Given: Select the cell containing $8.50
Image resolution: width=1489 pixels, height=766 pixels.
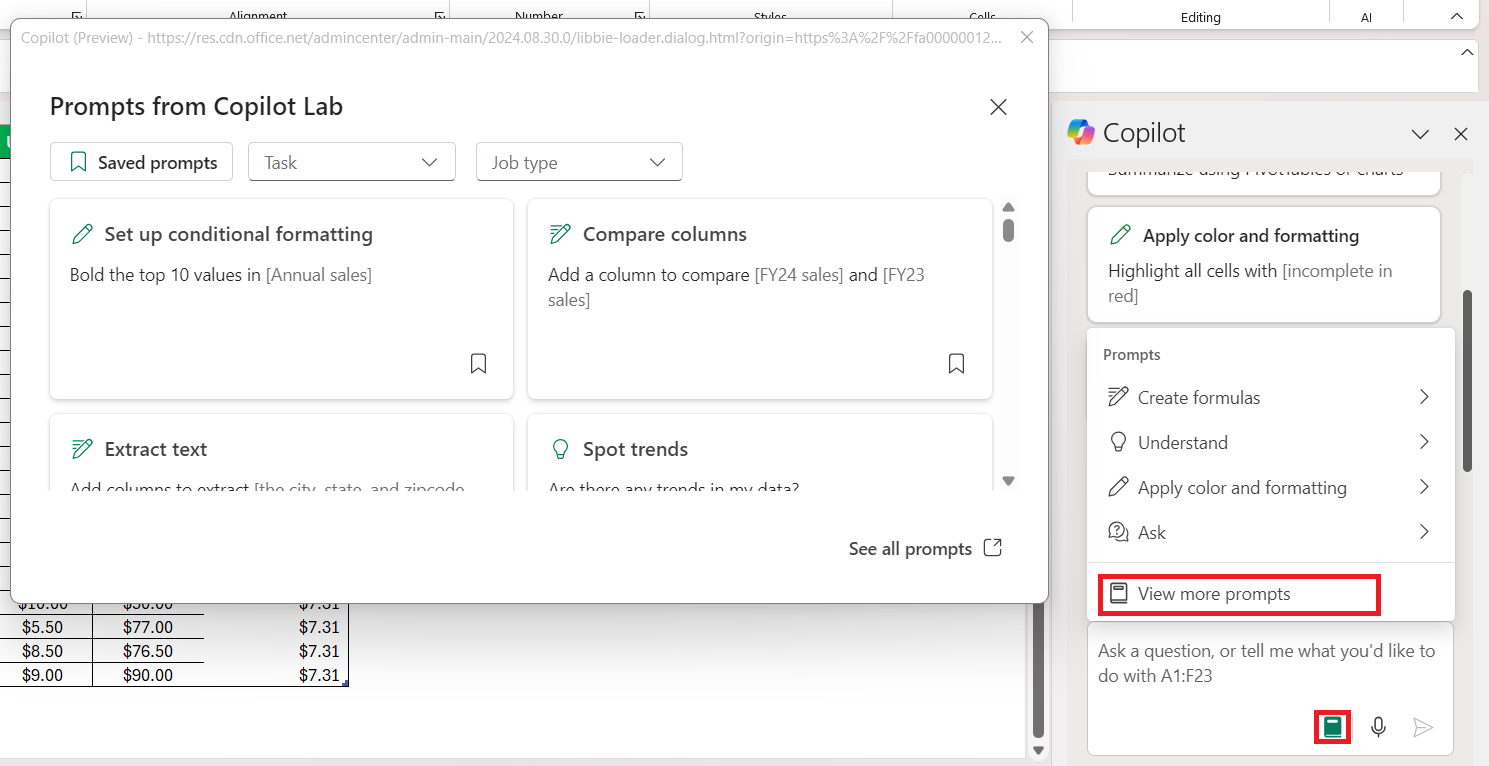Looking at the screenshot, I should 41,651.
